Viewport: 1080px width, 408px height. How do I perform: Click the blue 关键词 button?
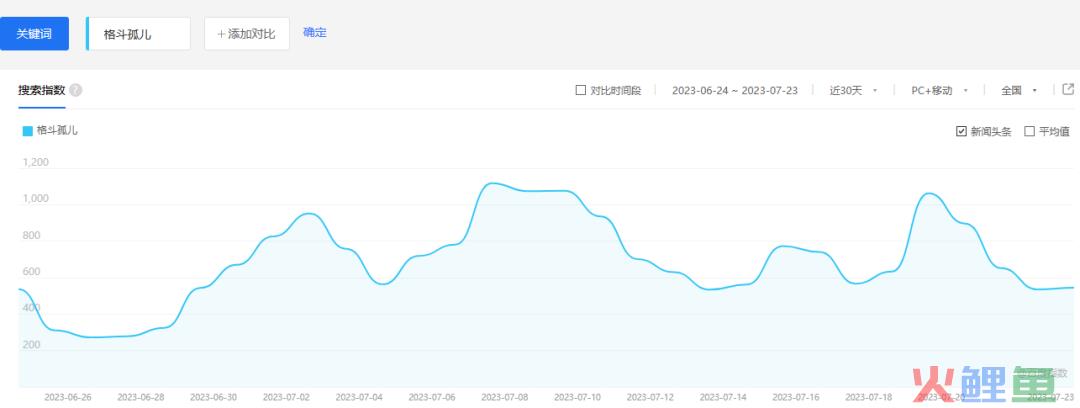point(34,34)
